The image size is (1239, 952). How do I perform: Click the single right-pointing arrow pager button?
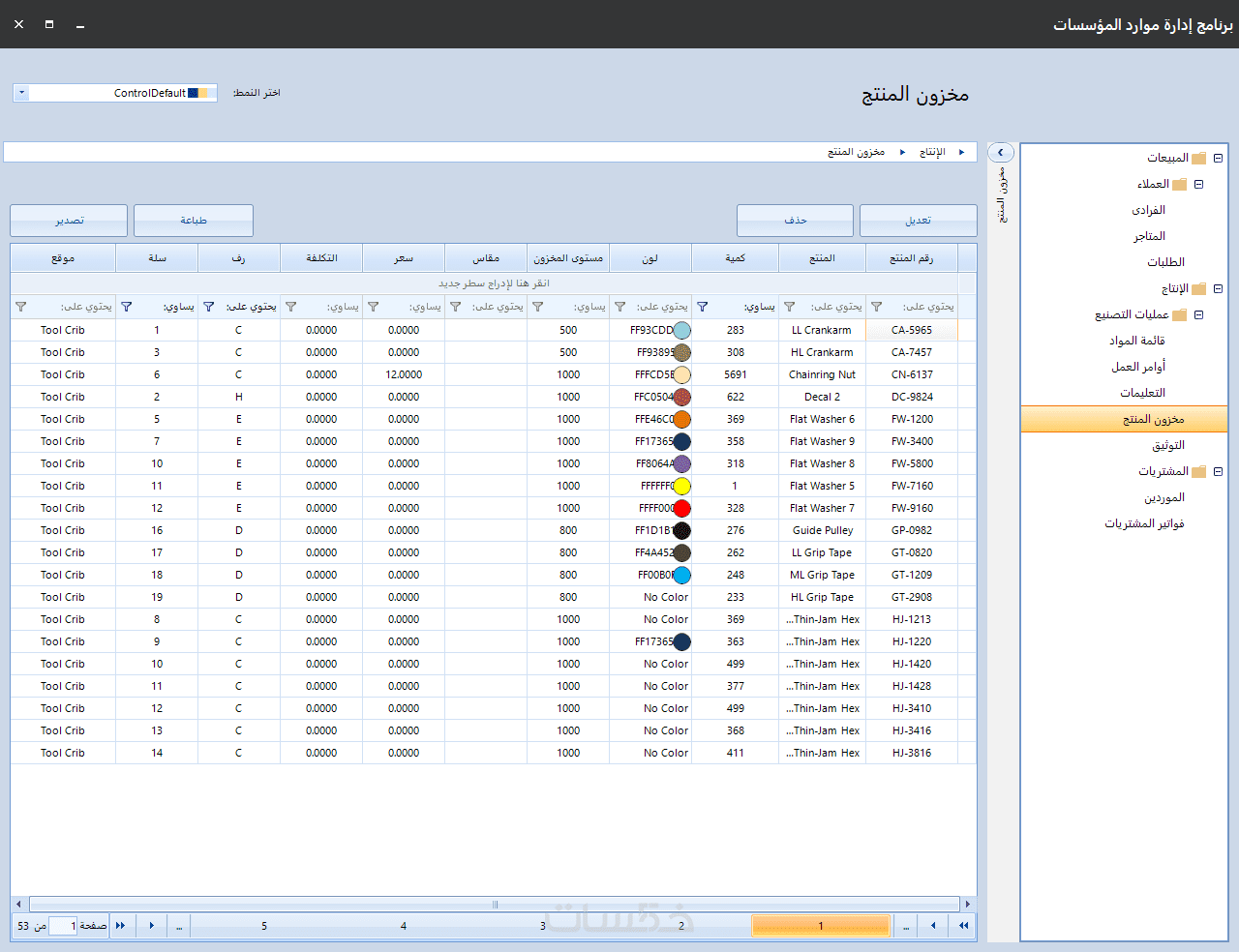[x=151, y=926]
